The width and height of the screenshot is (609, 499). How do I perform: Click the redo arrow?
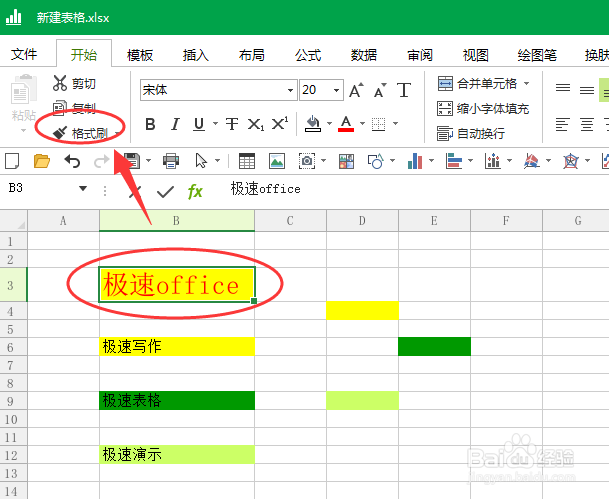coord(101,161)
